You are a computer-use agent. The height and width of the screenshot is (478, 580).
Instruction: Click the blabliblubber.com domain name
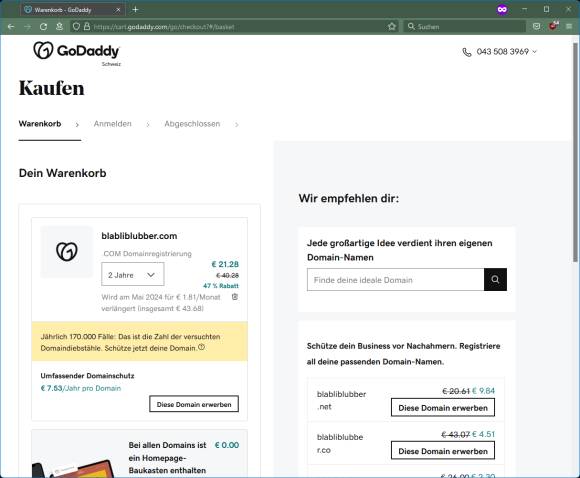tap(139, 236)
